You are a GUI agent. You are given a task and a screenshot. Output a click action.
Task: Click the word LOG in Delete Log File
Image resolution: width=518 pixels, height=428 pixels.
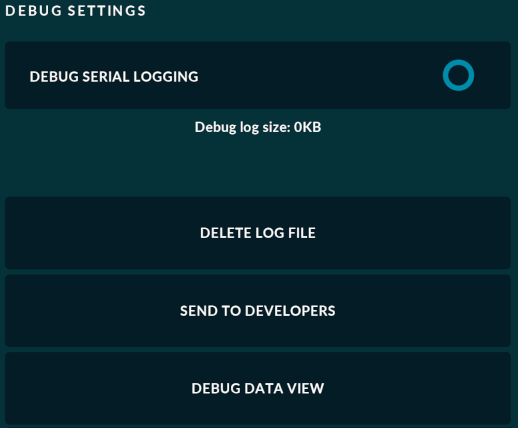point(270,233)
